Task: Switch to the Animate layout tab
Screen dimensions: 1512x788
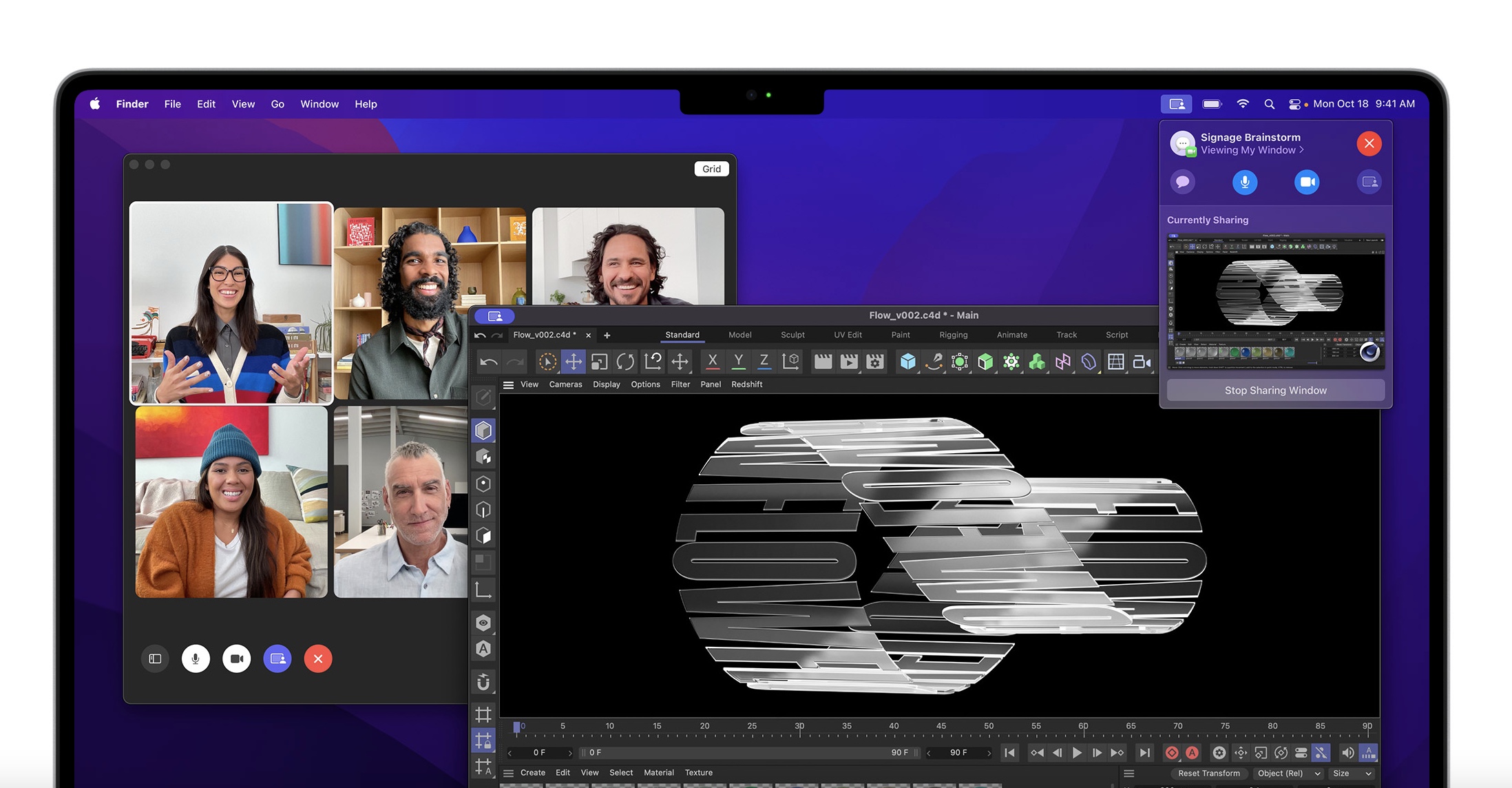Action: [1012, 335]
